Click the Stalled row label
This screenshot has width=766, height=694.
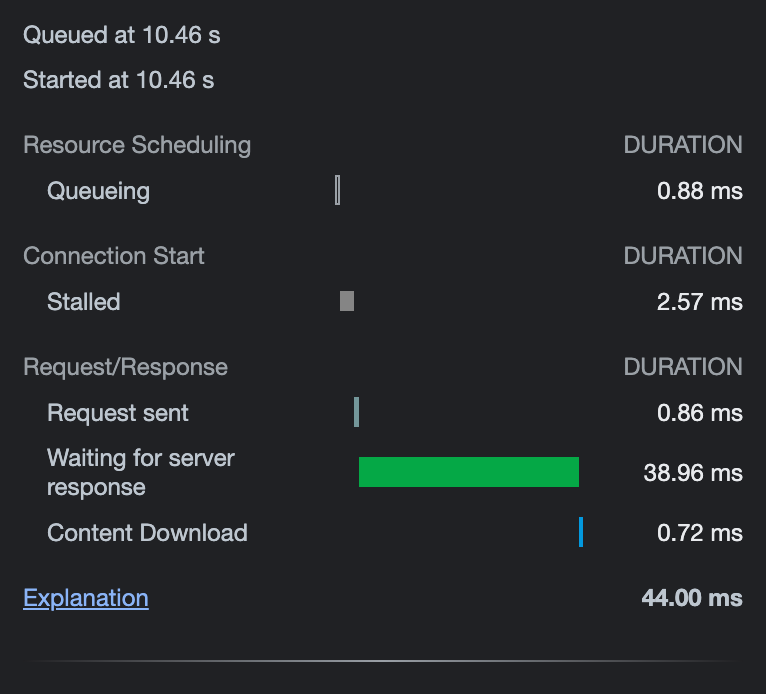(x=84, y=302)
